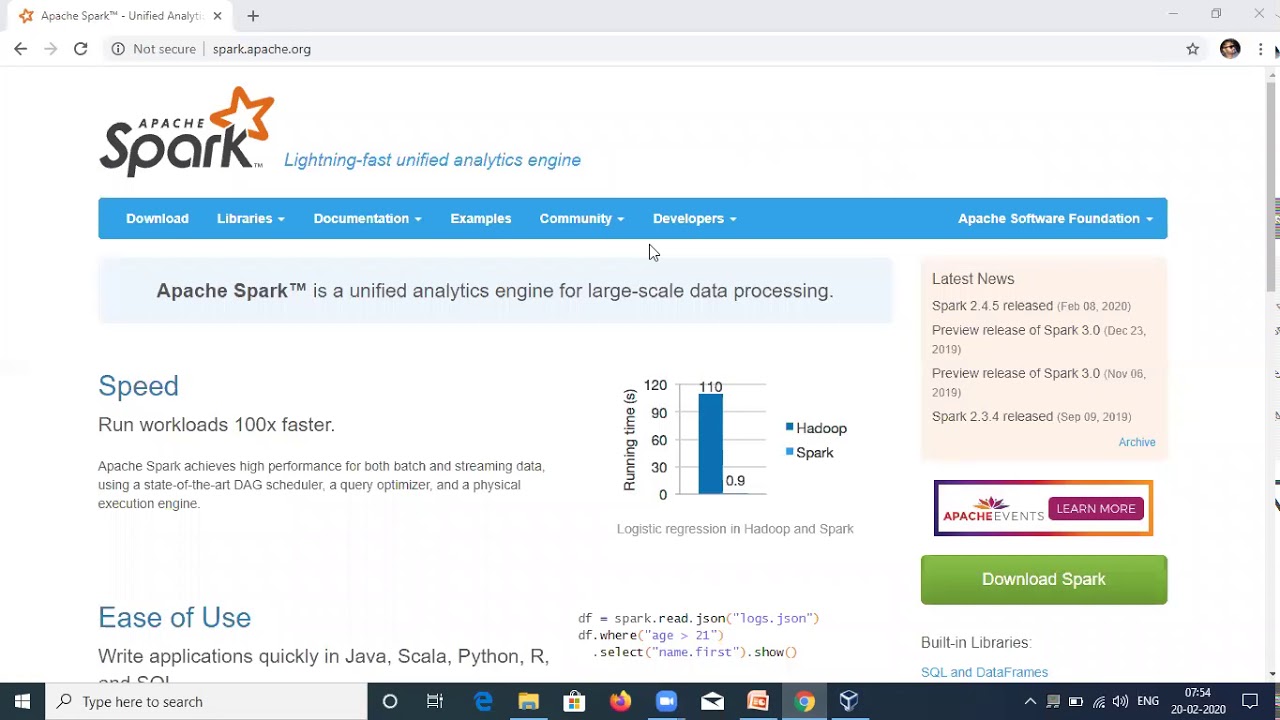Open Zoom from taskbar
The width and height of the screenshot is (1280, 720).
pyautogui.click(x=666, y=701)
